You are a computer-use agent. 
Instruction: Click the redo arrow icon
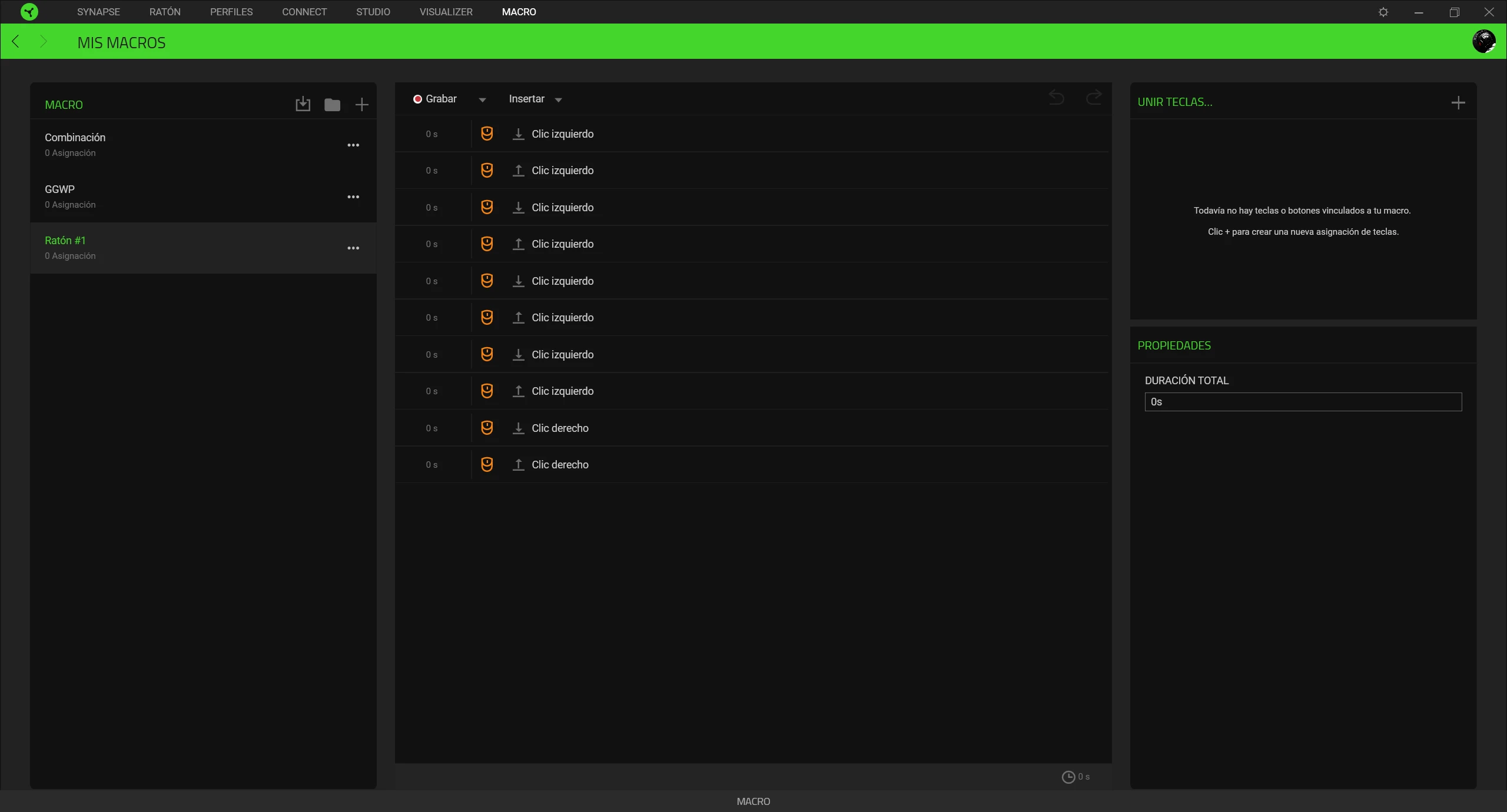[x=1094, y=98]
